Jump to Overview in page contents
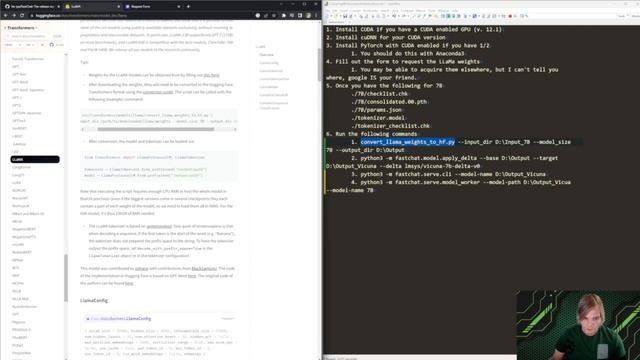Viewport: 640px width, 360px height. [267, 55]
